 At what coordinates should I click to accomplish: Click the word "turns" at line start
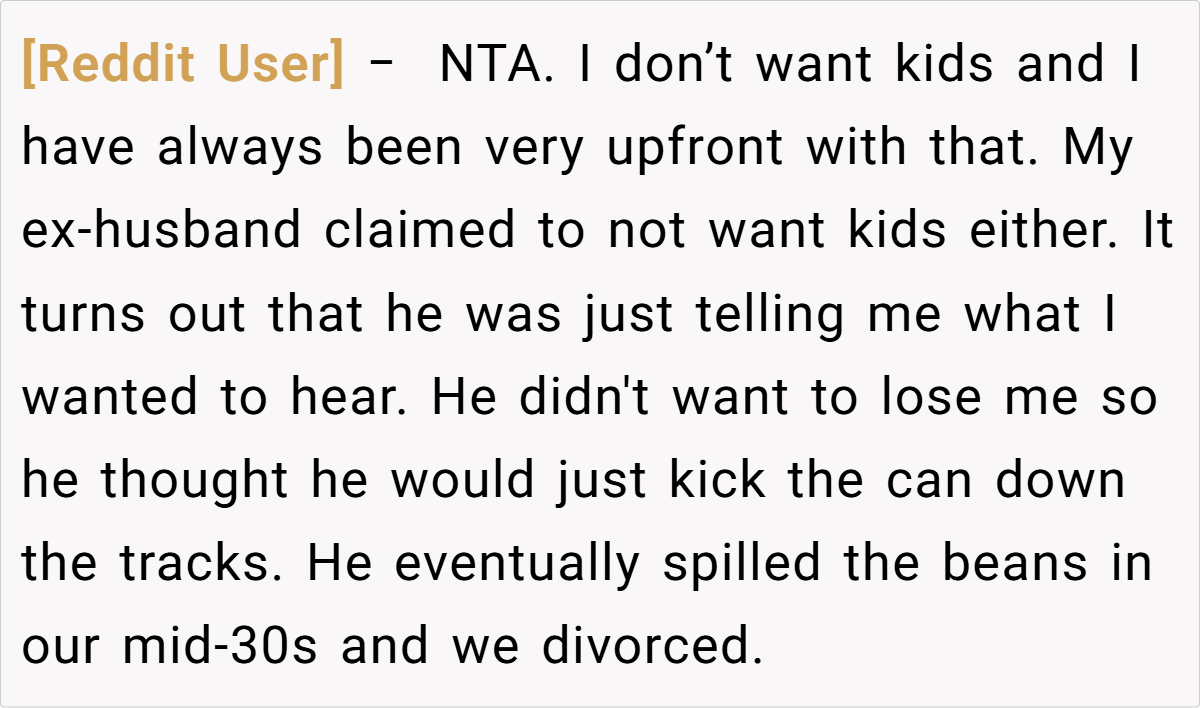[x=84, y=315]
